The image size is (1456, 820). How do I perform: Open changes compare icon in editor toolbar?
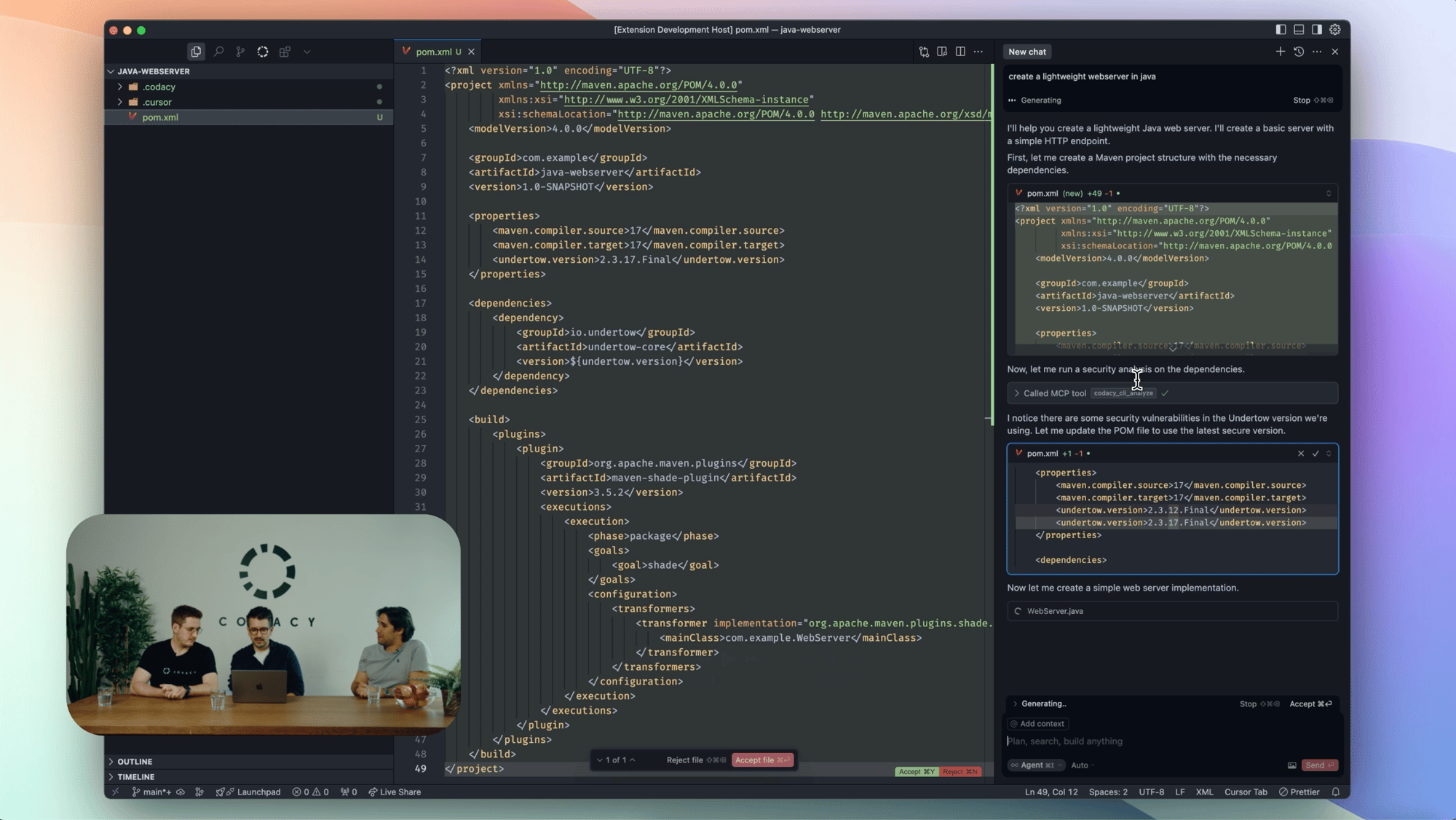click(x=924, y=52)
